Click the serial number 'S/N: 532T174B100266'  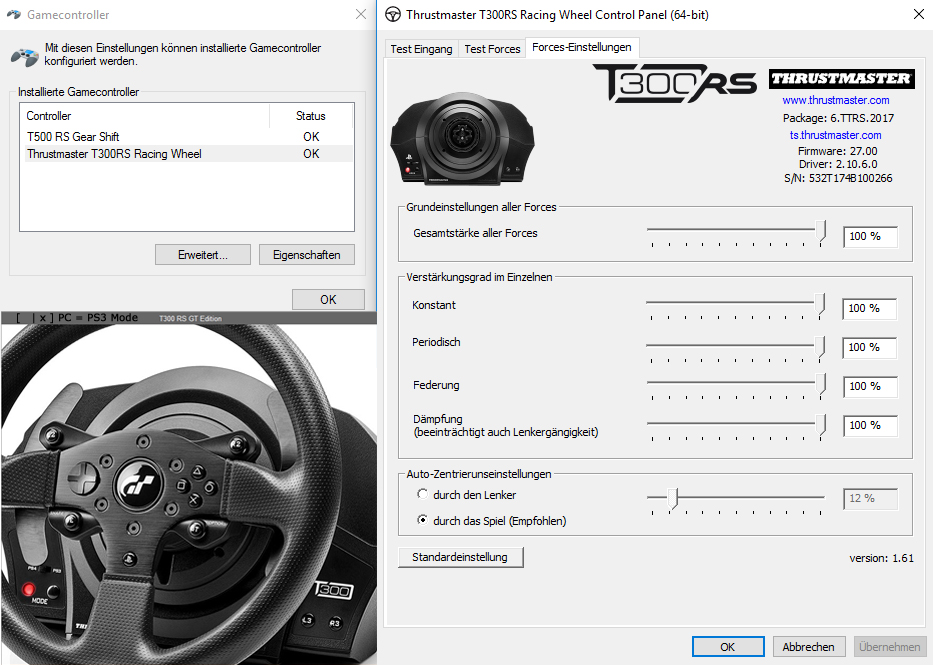pyautogui.click(x=838, y=178)
